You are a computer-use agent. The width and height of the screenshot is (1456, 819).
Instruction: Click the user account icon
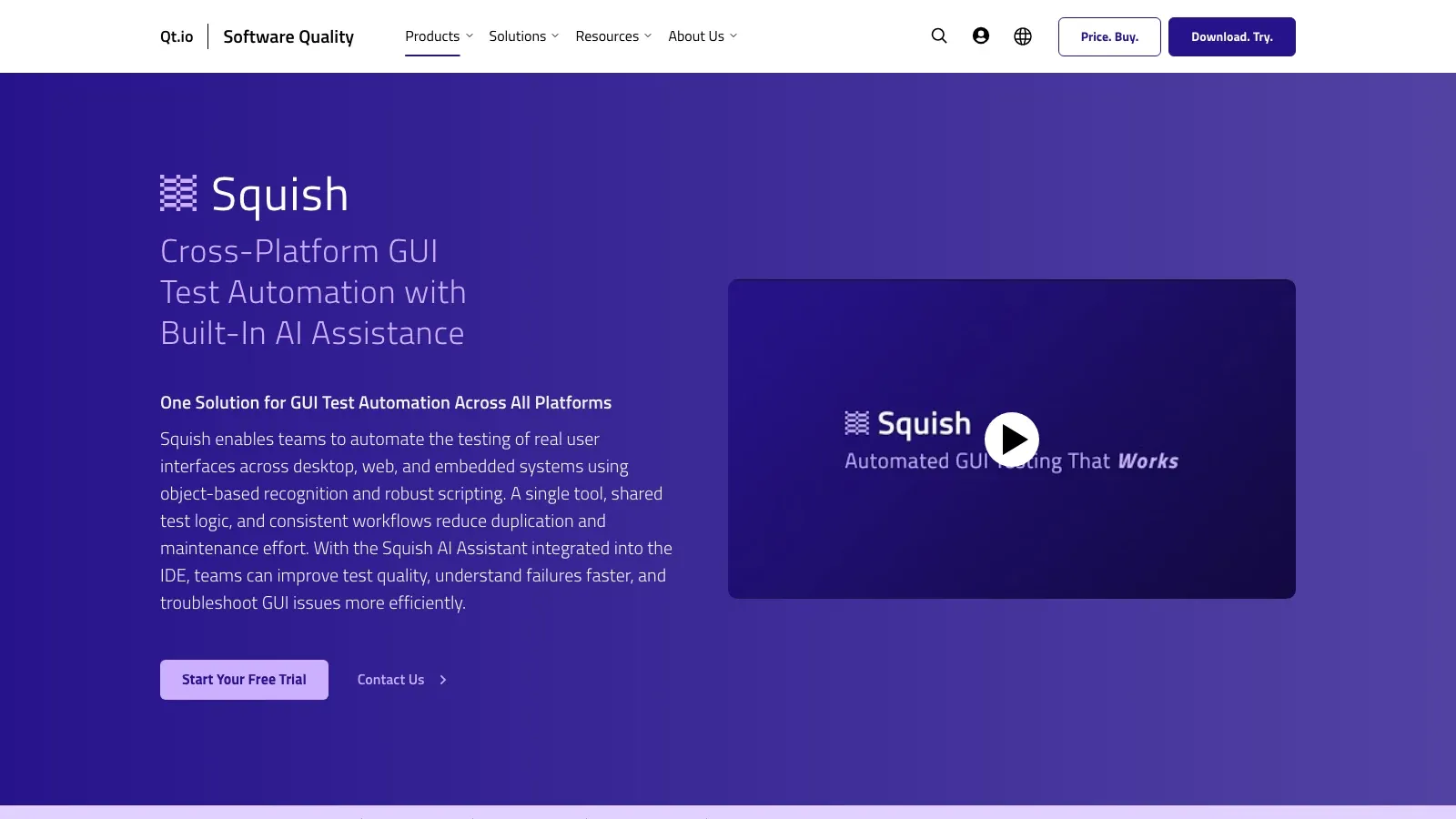click(x=981, y=36)
